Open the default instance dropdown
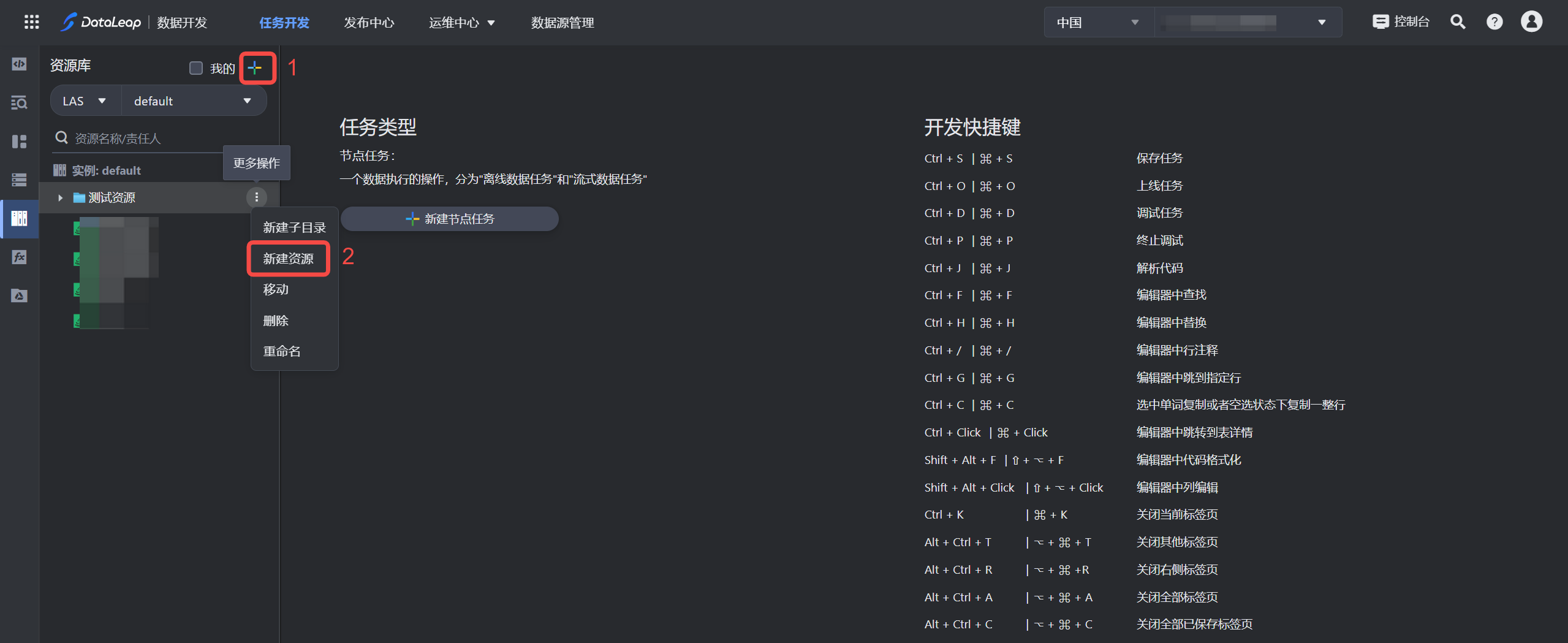Image resolution: width=1568 pixels, height=643 pixels. (x=192, y=101)
